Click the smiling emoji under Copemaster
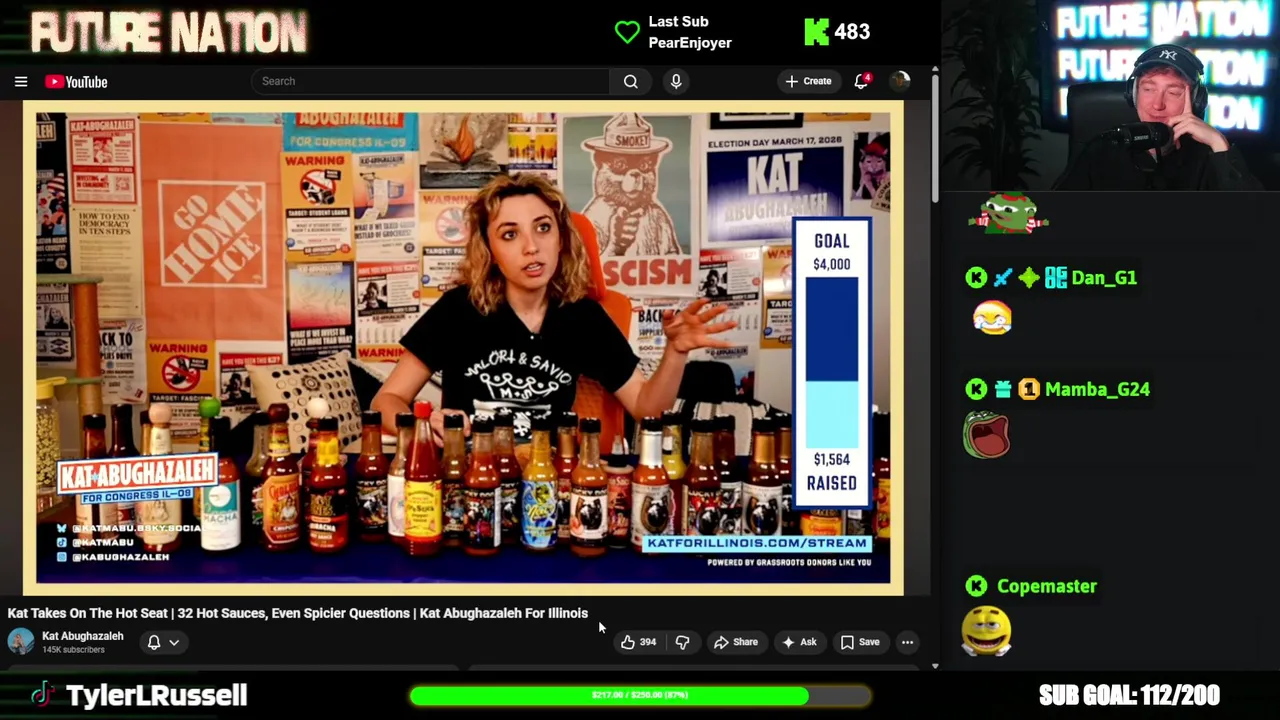The height and width of the screenshot is (720, 1280). [x=986, y=631]
